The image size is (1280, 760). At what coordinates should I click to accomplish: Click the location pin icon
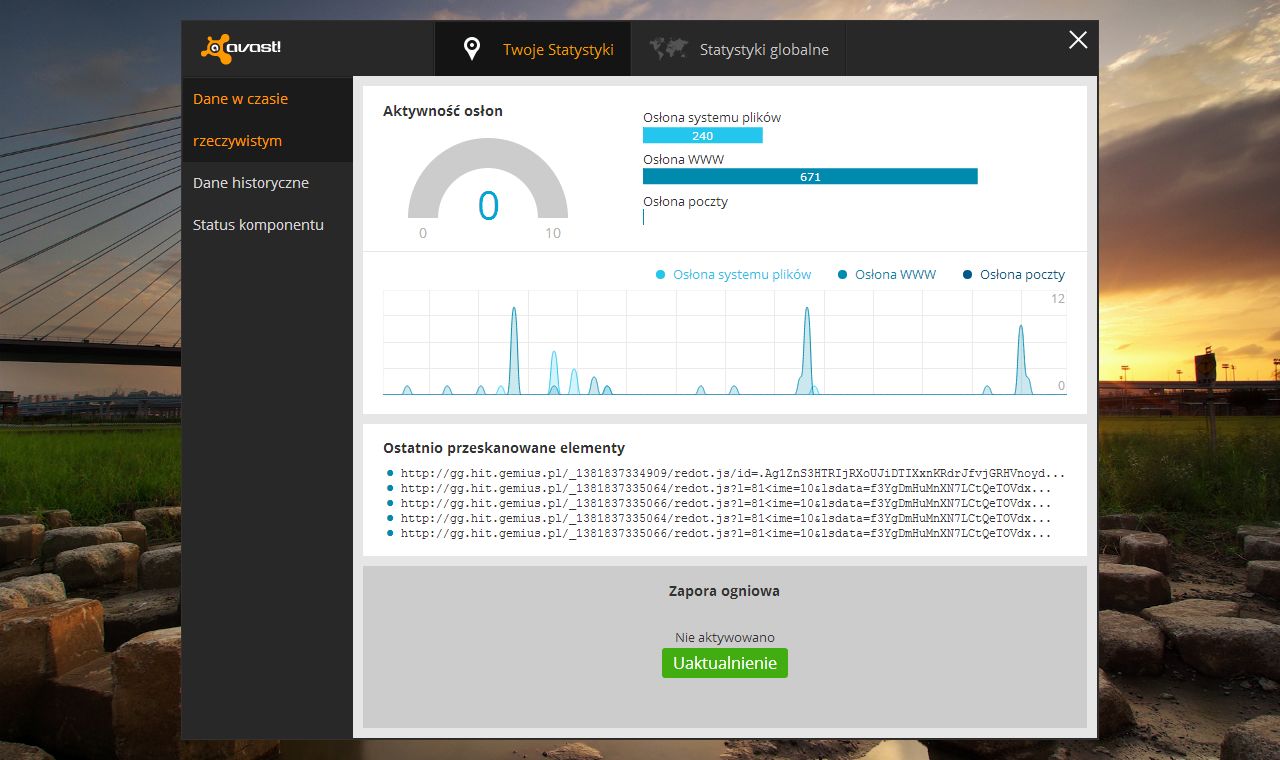click(473, 49)
